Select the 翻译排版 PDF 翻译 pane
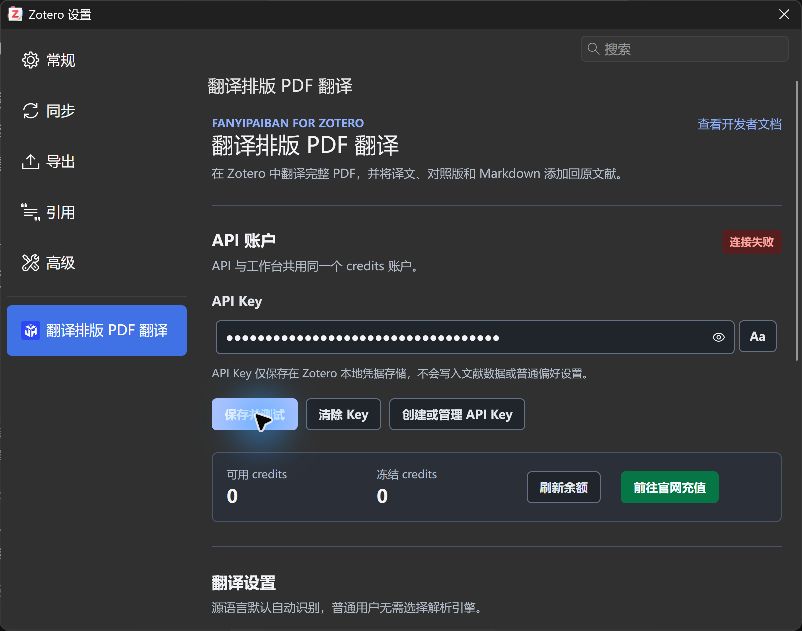 point(97,330)
